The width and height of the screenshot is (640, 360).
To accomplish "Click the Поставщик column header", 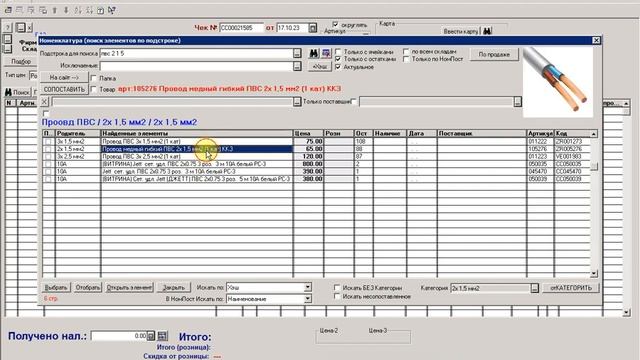I will click(482, 133).
